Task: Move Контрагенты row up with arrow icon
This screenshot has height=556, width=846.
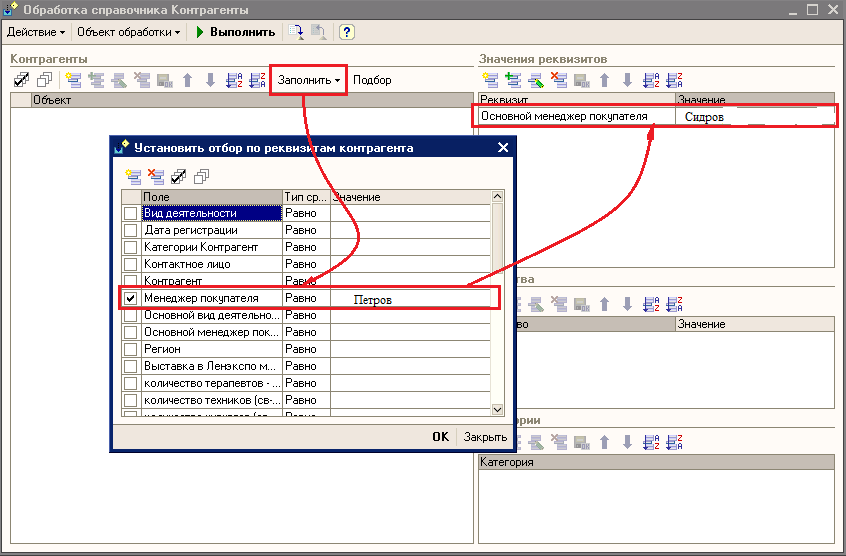Action: pos(187,80)
